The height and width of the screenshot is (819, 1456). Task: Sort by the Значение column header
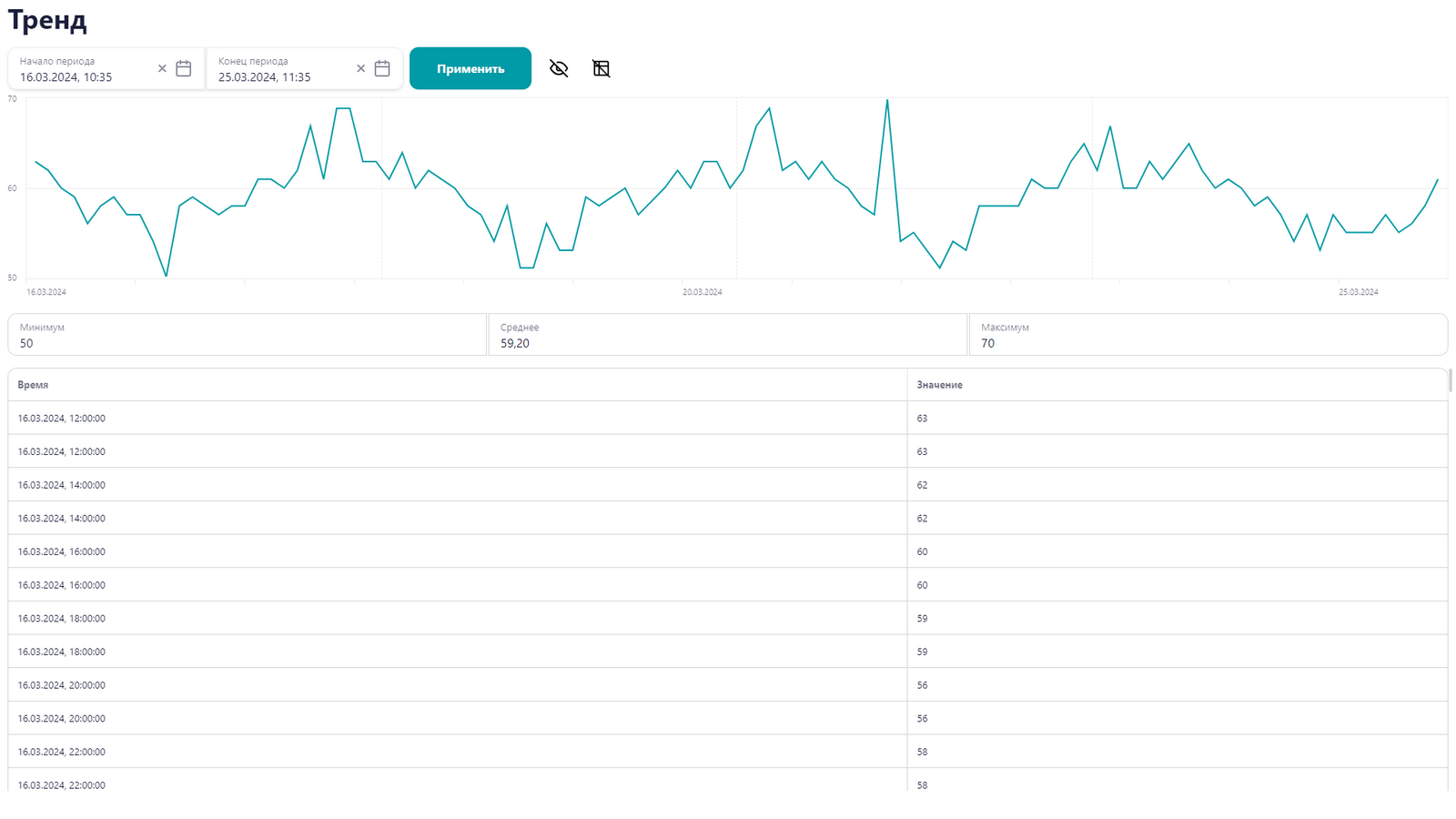click(x=939, y=385)
